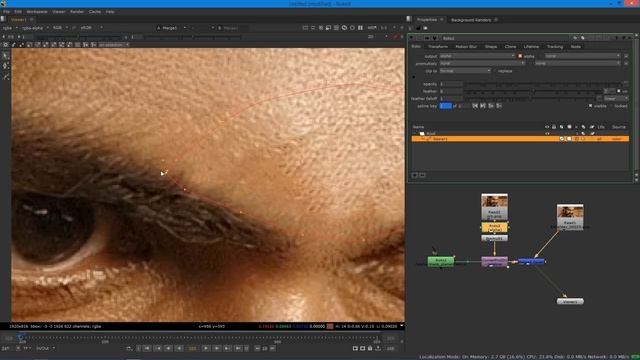
Task: Open the File menu
Action: point(7,12)
